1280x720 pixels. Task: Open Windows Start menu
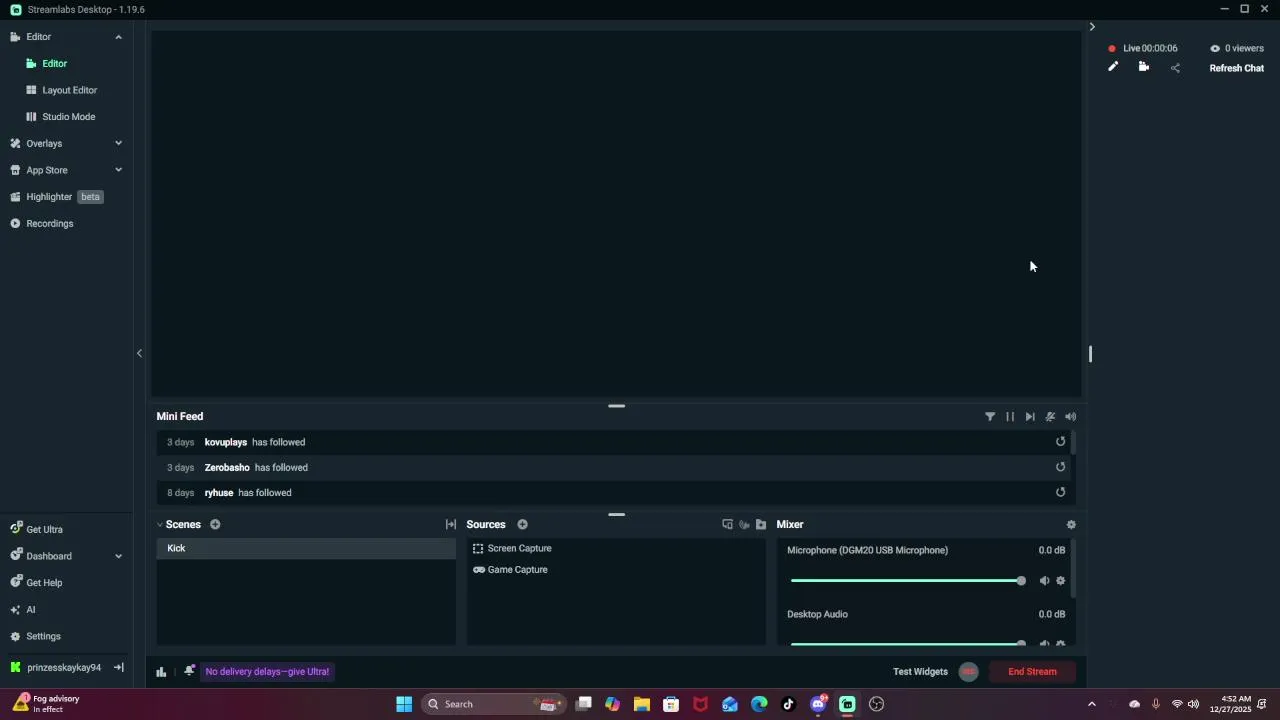coord(404,704)
